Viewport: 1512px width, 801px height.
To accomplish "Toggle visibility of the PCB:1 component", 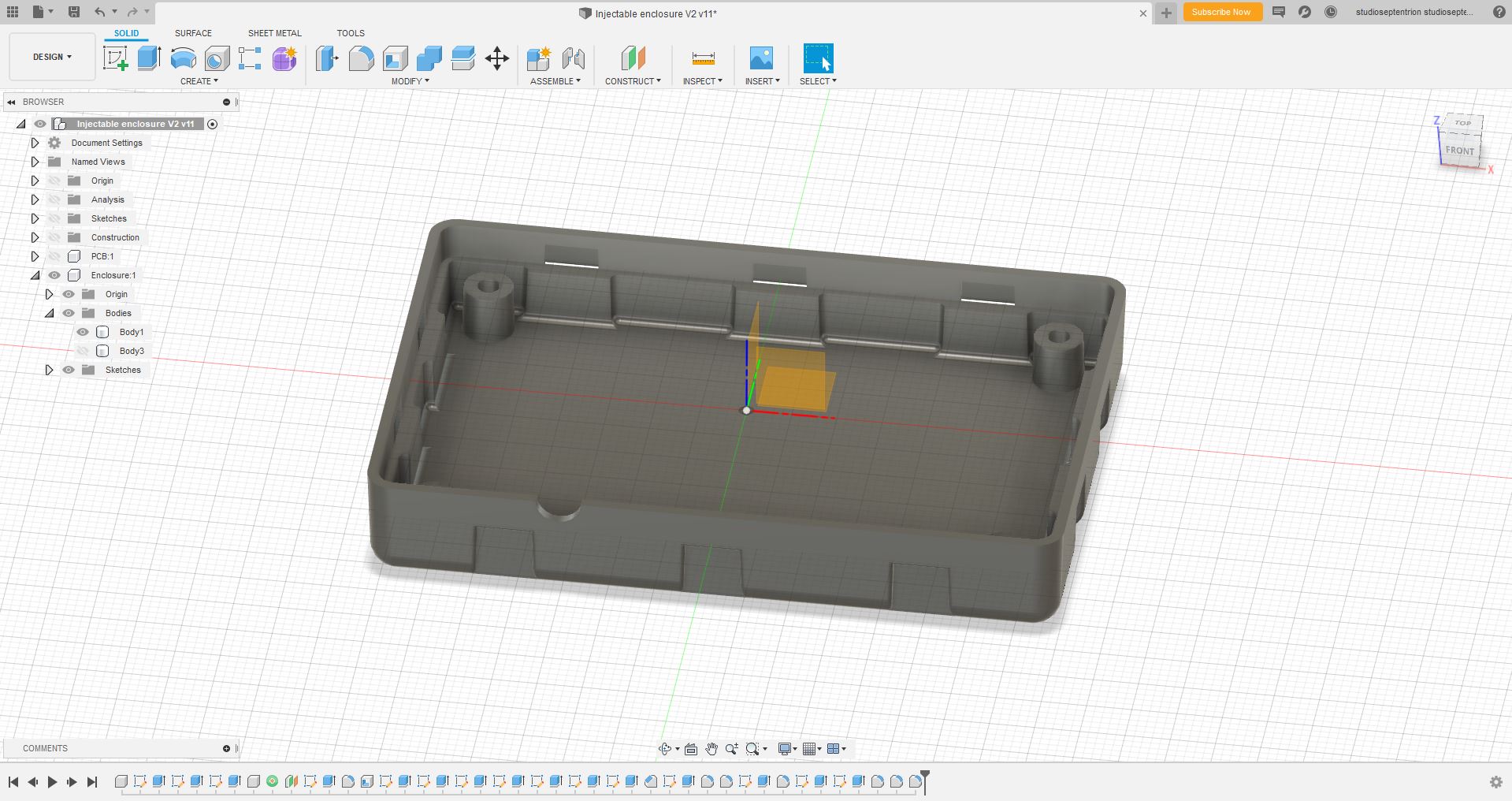I will click(x=54, y=256).
